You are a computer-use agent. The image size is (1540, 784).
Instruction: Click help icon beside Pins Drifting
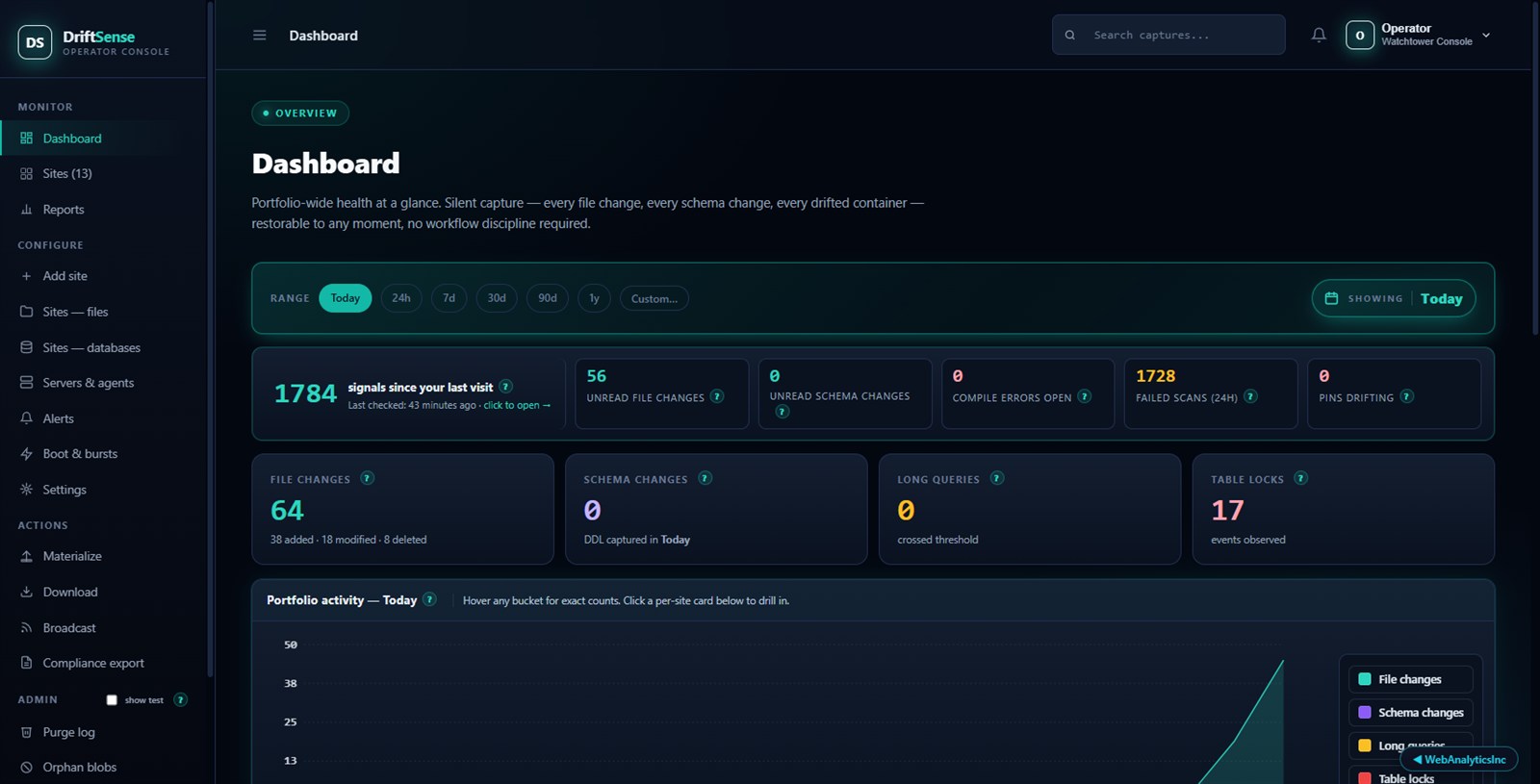(1407, 396)
